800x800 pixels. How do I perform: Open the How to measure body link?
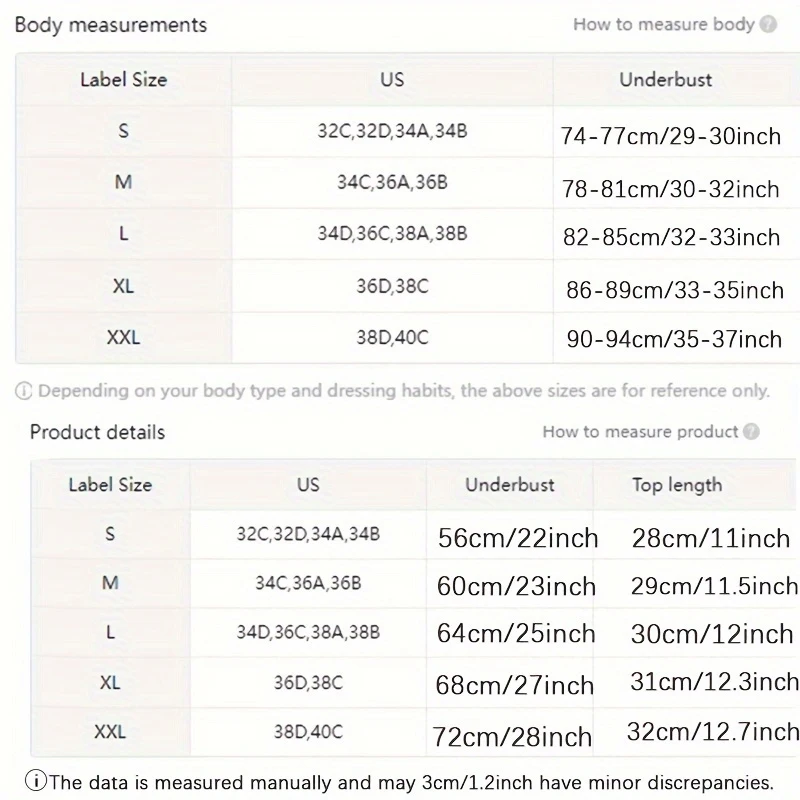tap(663, 25)
